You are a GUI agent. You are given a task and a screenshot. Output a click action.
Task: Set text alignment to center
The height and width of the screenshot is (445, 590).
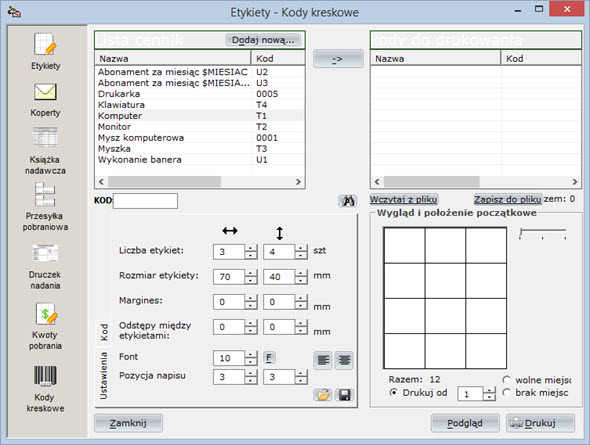[344, 360]
